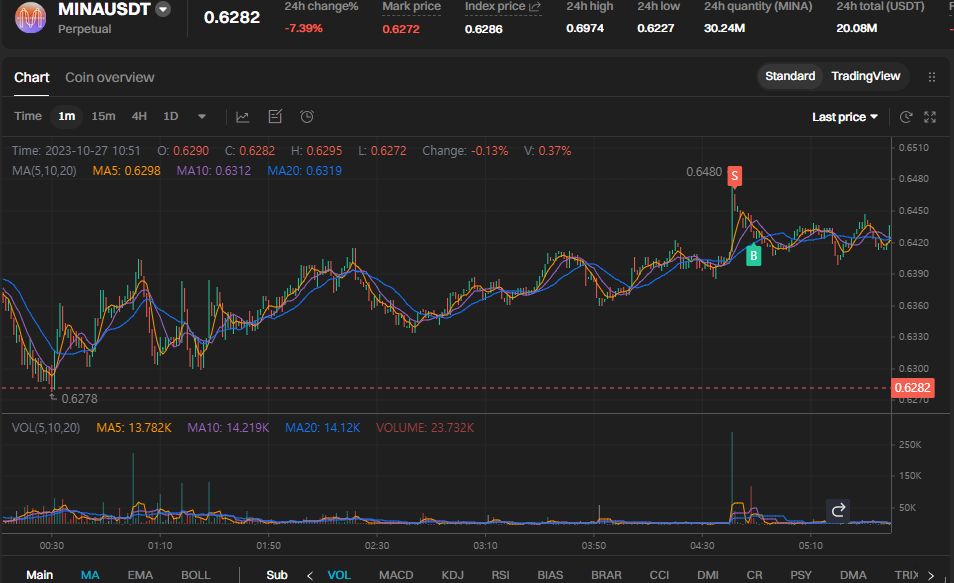Open the MINAUSDT pair selector dropdown

163,9
